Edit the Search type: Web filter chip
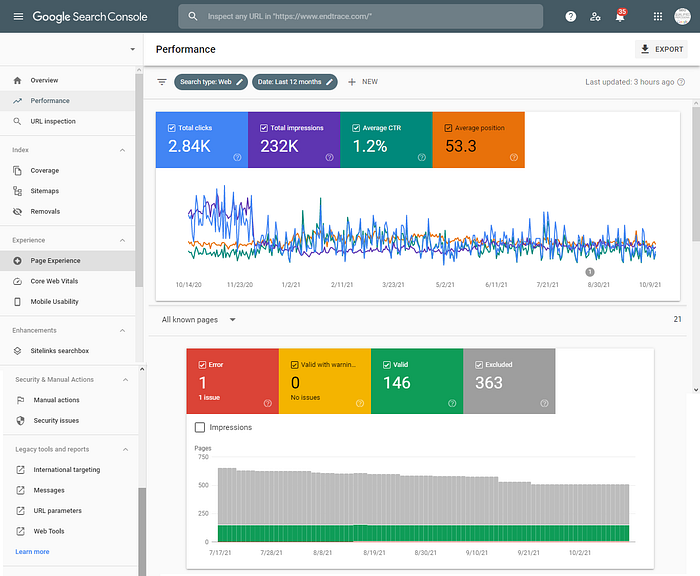Viewport: 700px width, 576px height. tap(211, 82)
